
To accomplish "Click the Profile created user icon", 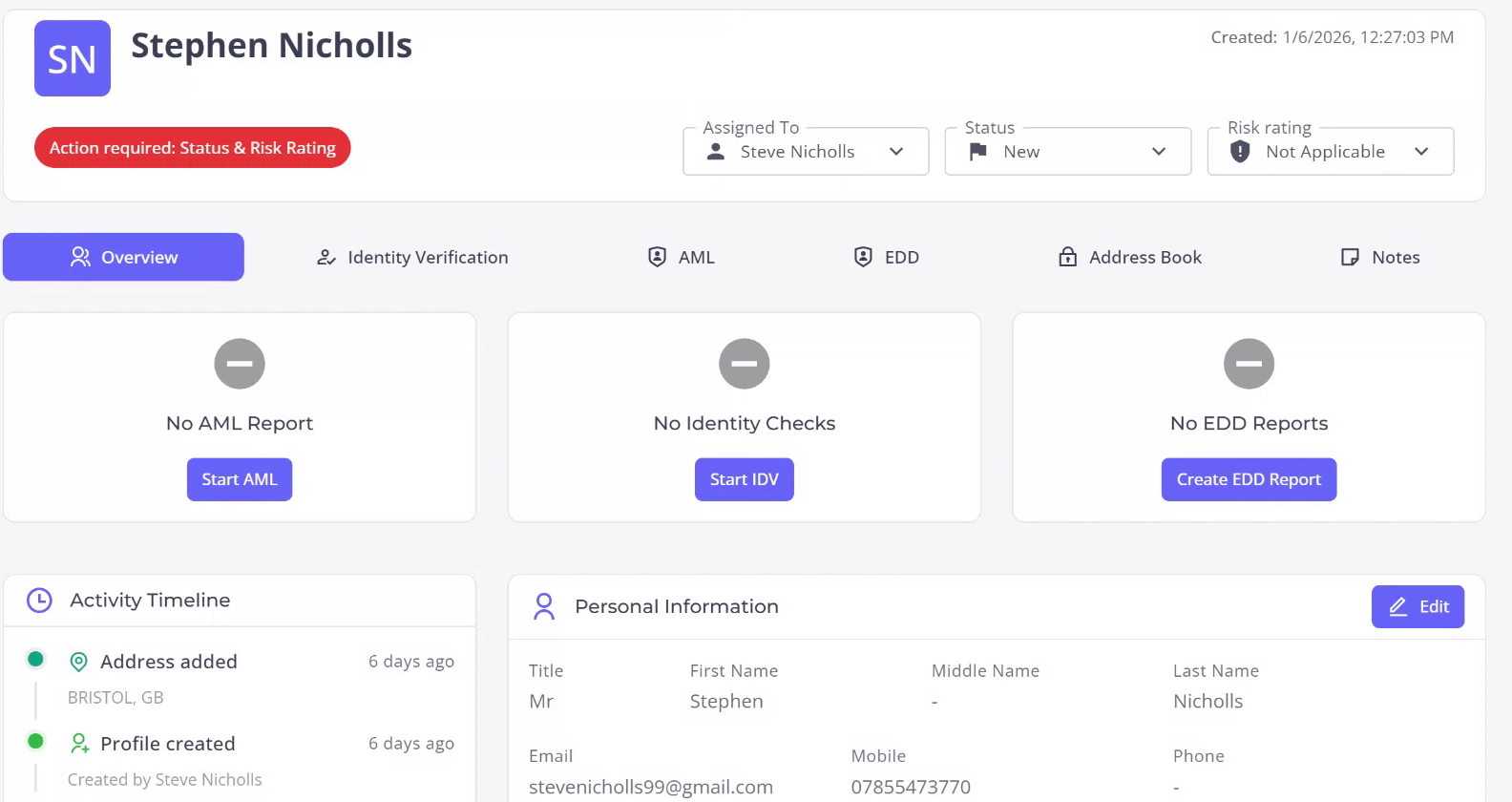I will click(x=80, y=743).
